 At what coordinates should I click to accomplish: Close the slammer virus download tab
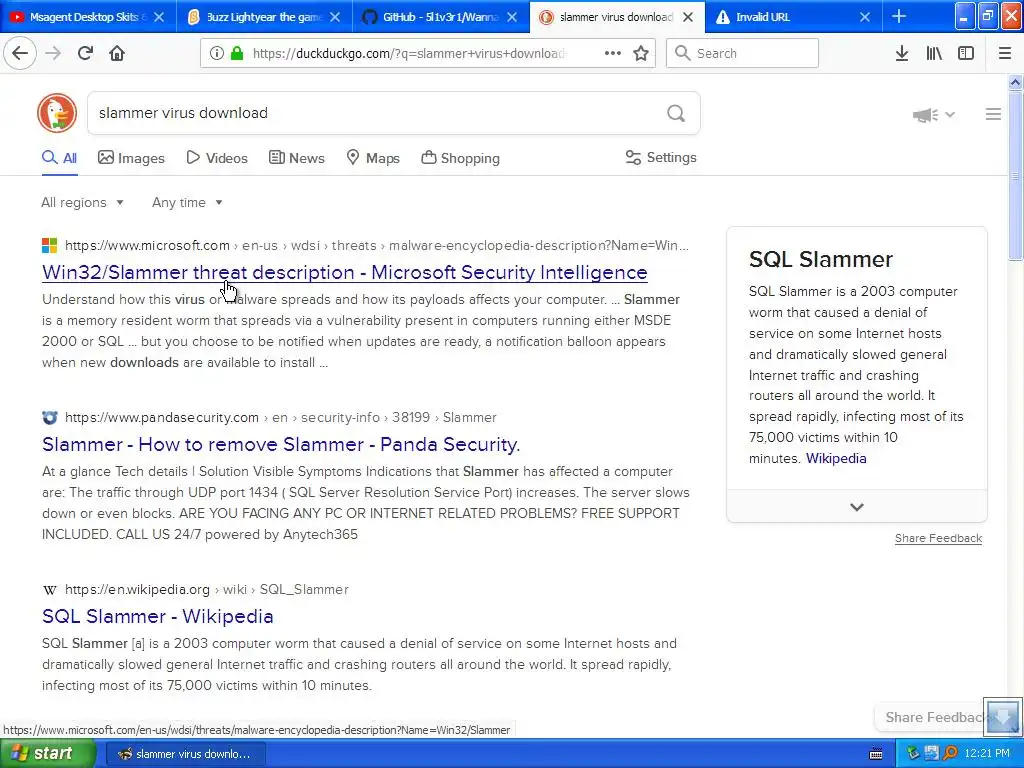coord(688,17)
